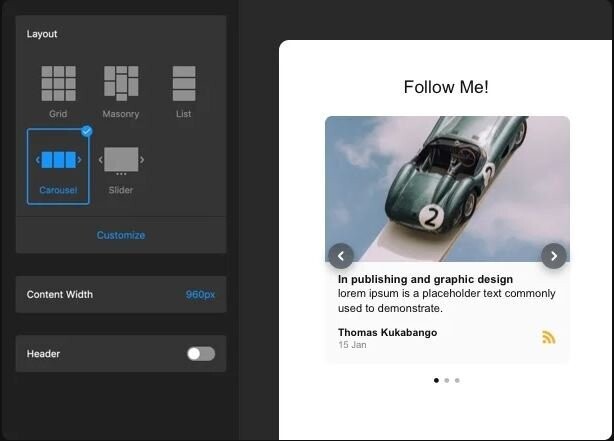The image size is (614, 441).
Task: Pick the List layout icon
Action: [x=183, y=84]
